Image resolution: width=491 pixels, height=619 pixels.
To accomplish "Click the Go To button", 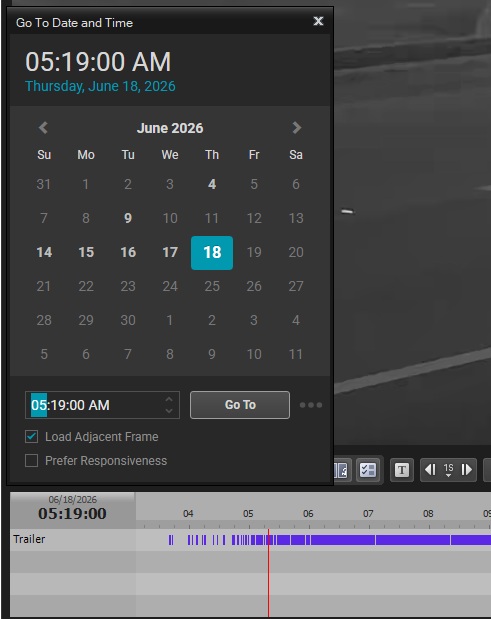I will (x=240, y=405).
